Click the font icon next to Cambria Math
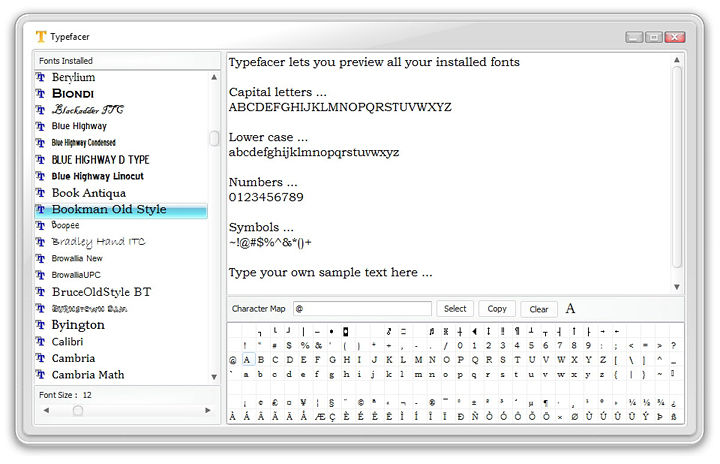This screenshot has height=464, width=720. pyautogui.click(x=41, y=375)
